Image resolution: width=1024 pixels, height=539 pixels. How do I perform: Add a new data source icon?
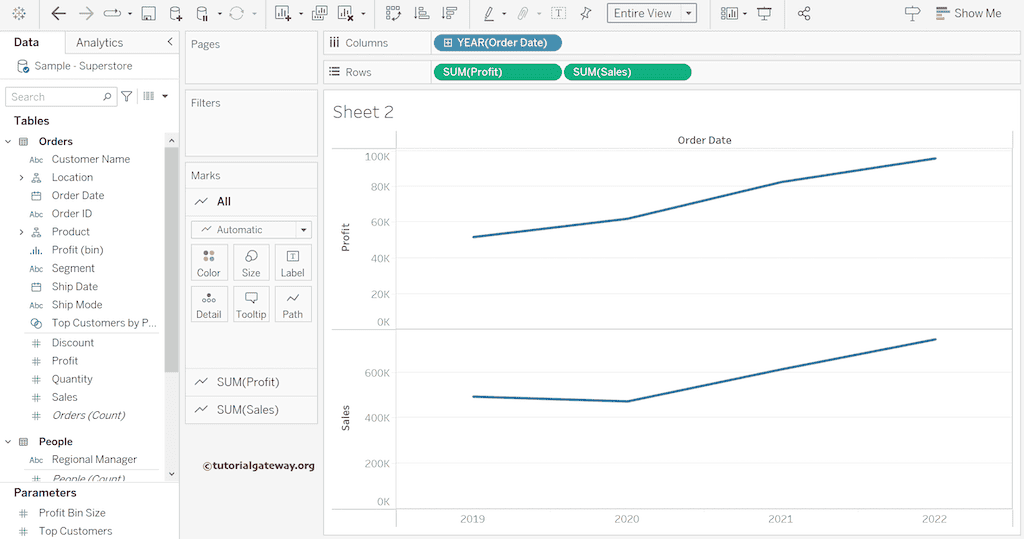(x=176, y=14)
